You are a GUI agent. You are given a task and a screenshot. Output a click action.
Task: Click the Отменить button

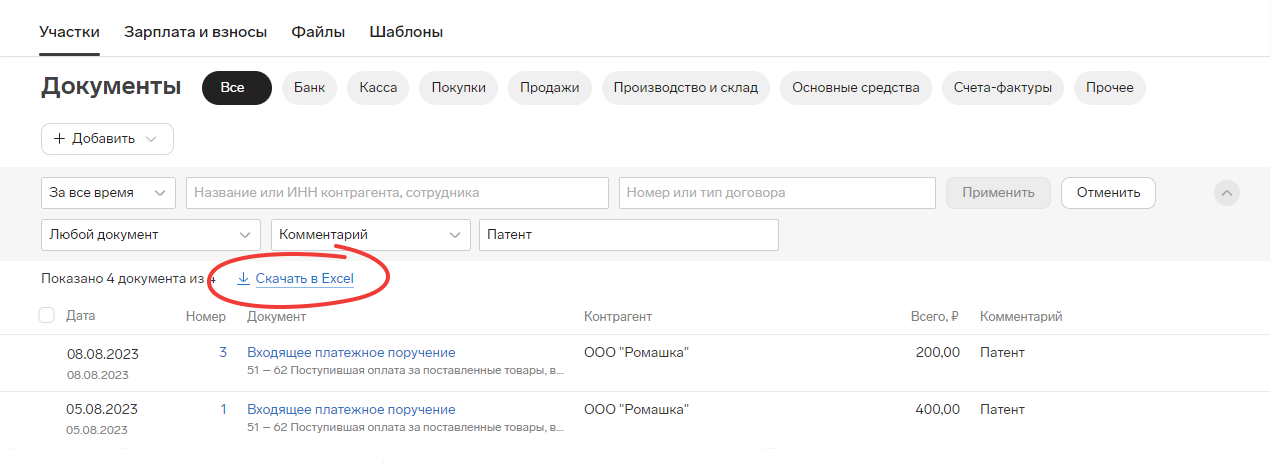1108,193
